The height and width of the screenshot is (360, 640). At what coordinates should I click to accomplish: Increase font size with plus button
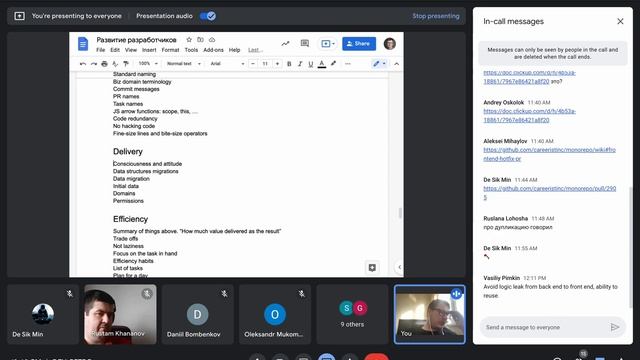[278, 64]
